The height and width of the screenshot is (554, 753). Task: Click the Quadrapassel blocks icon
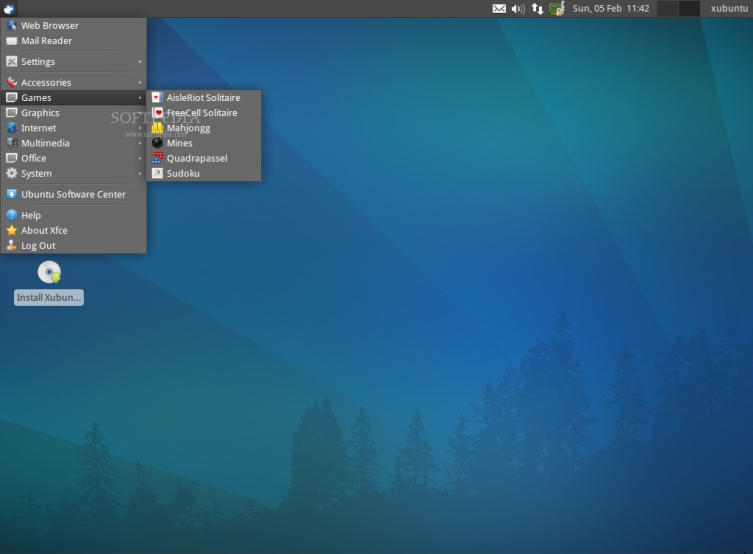click(x=157, y=158)
